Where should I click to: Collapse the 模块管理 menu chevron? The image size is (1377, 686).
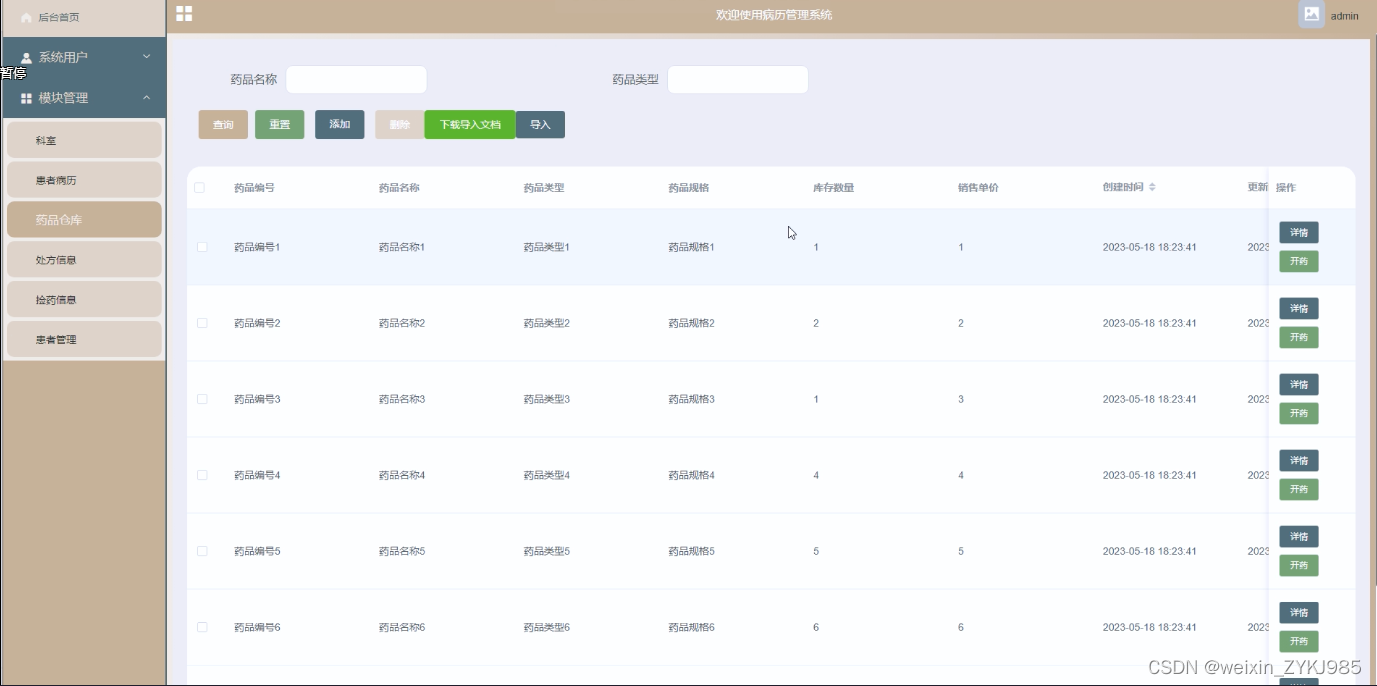pyautogui.click(x=147, y=97)
